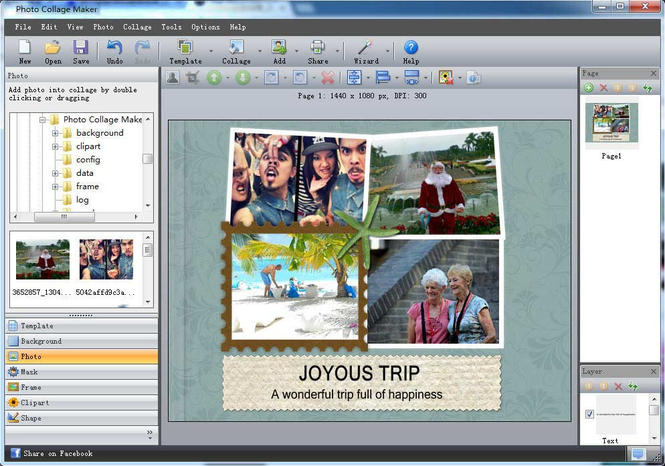This screenshot has height=466, width=665.
Task: Click the Collage toolbar icon
Action: (x=236, y=47)
